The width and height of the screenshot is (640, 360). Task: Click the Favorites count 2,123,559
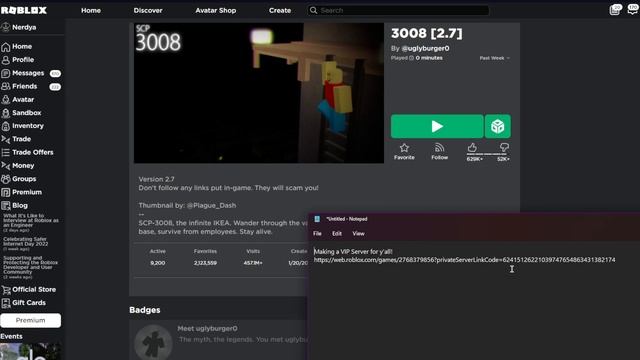click(x=205, y=263)
